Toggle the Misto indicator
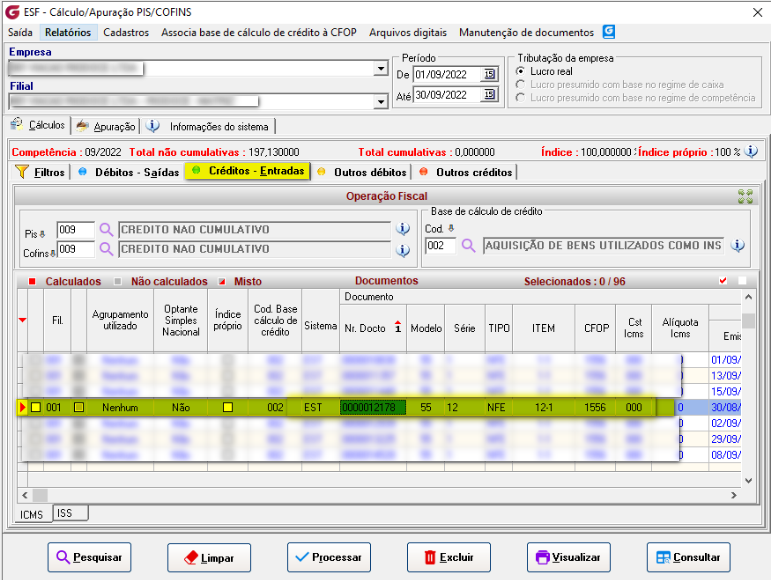771x580 pixels. (222, 281)
